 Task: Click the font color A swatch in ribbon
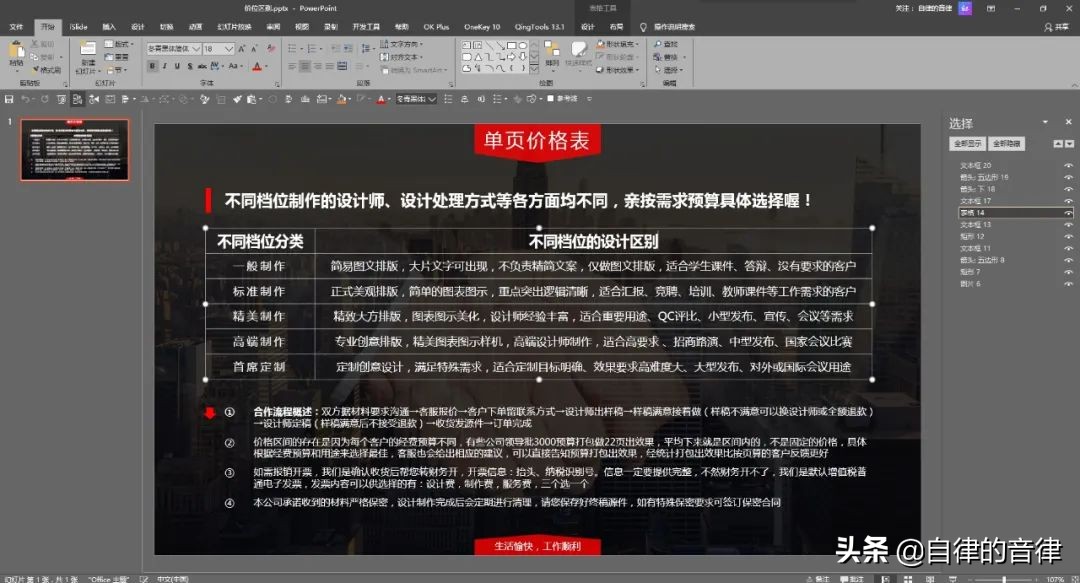coord(258,66)
